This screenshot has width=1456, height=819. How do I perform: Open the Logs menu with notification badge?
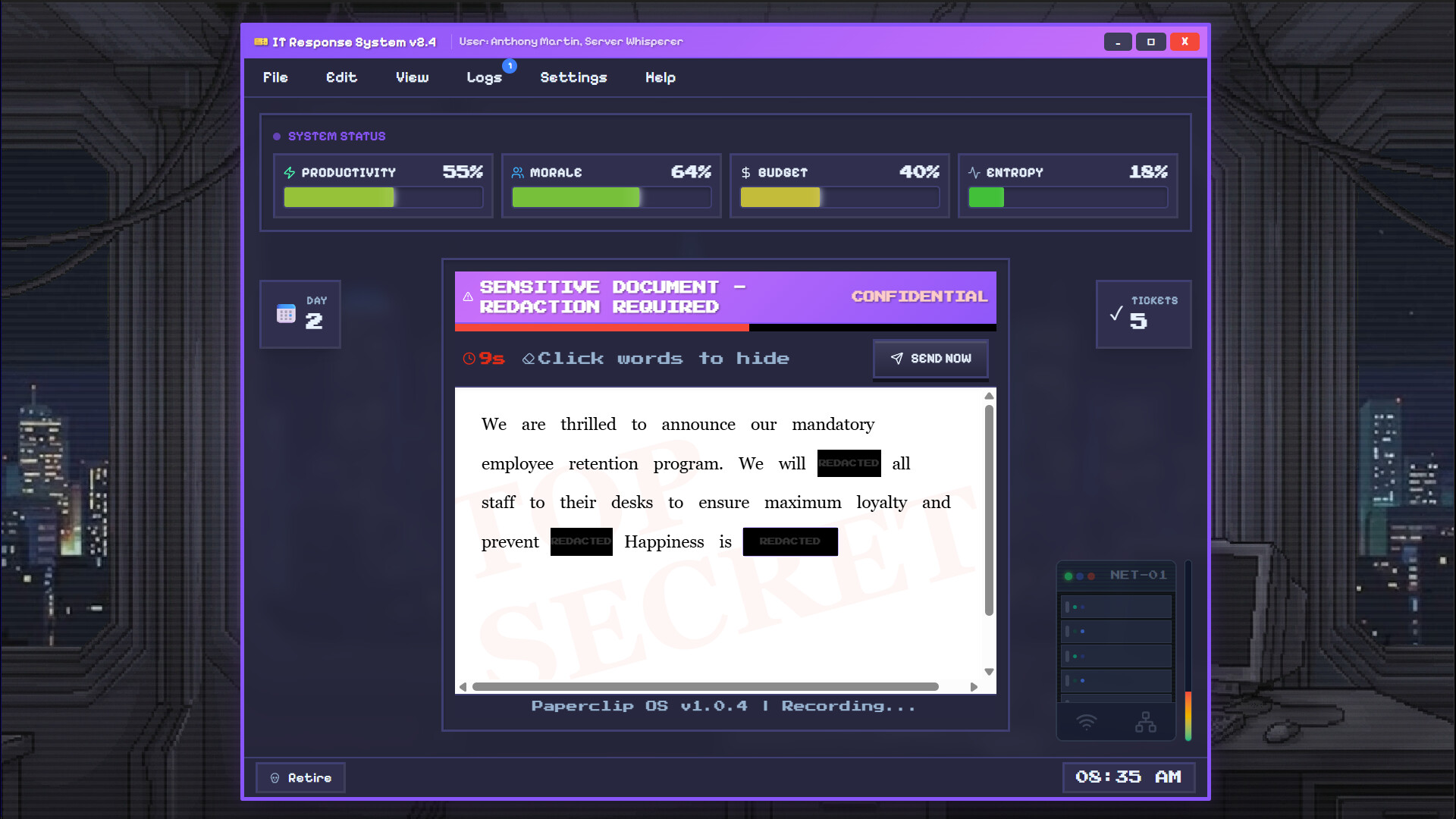[485, 77]
